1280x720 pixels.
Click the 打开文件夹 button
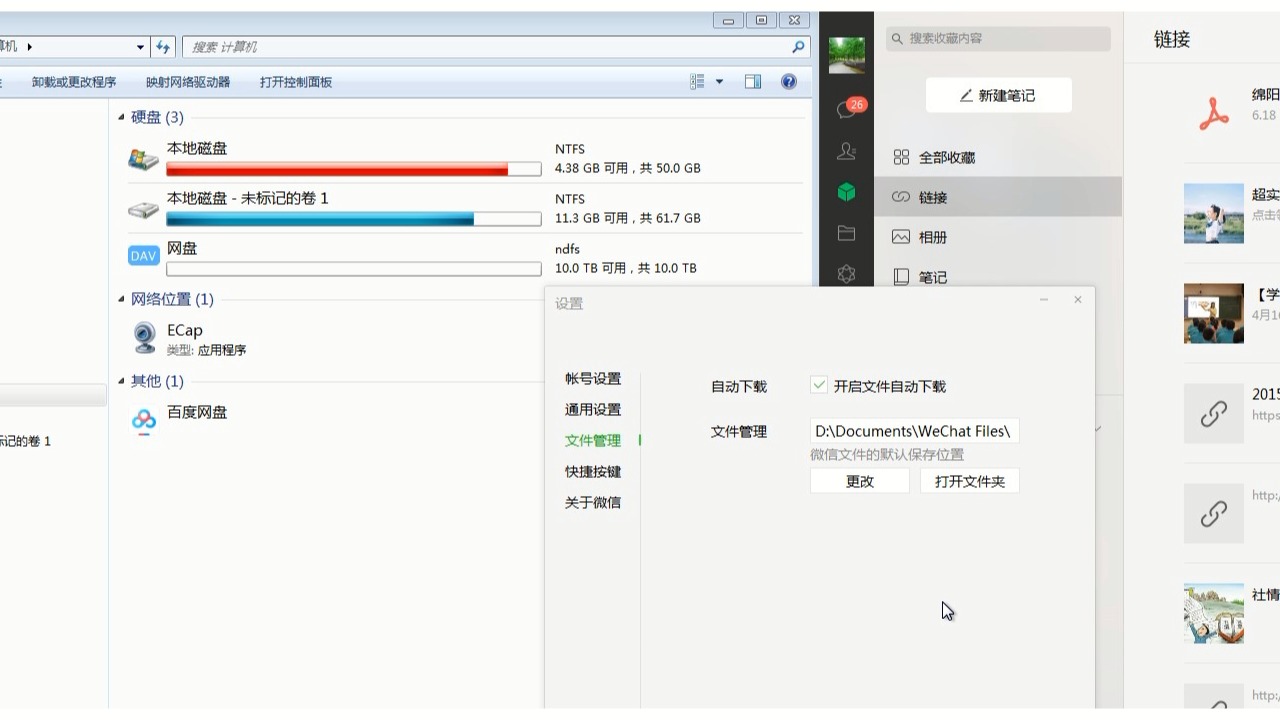click(970, 481)
